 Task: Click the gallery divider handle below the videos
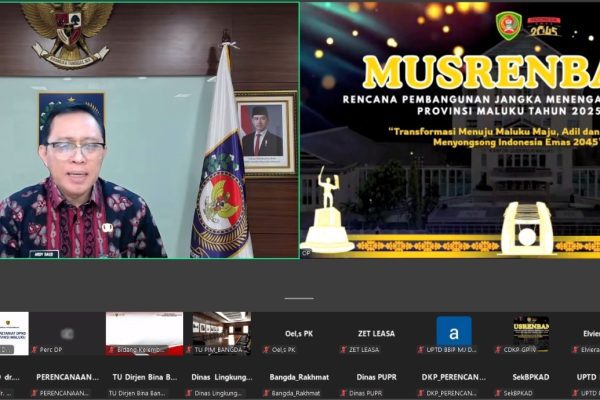point(299,298)
